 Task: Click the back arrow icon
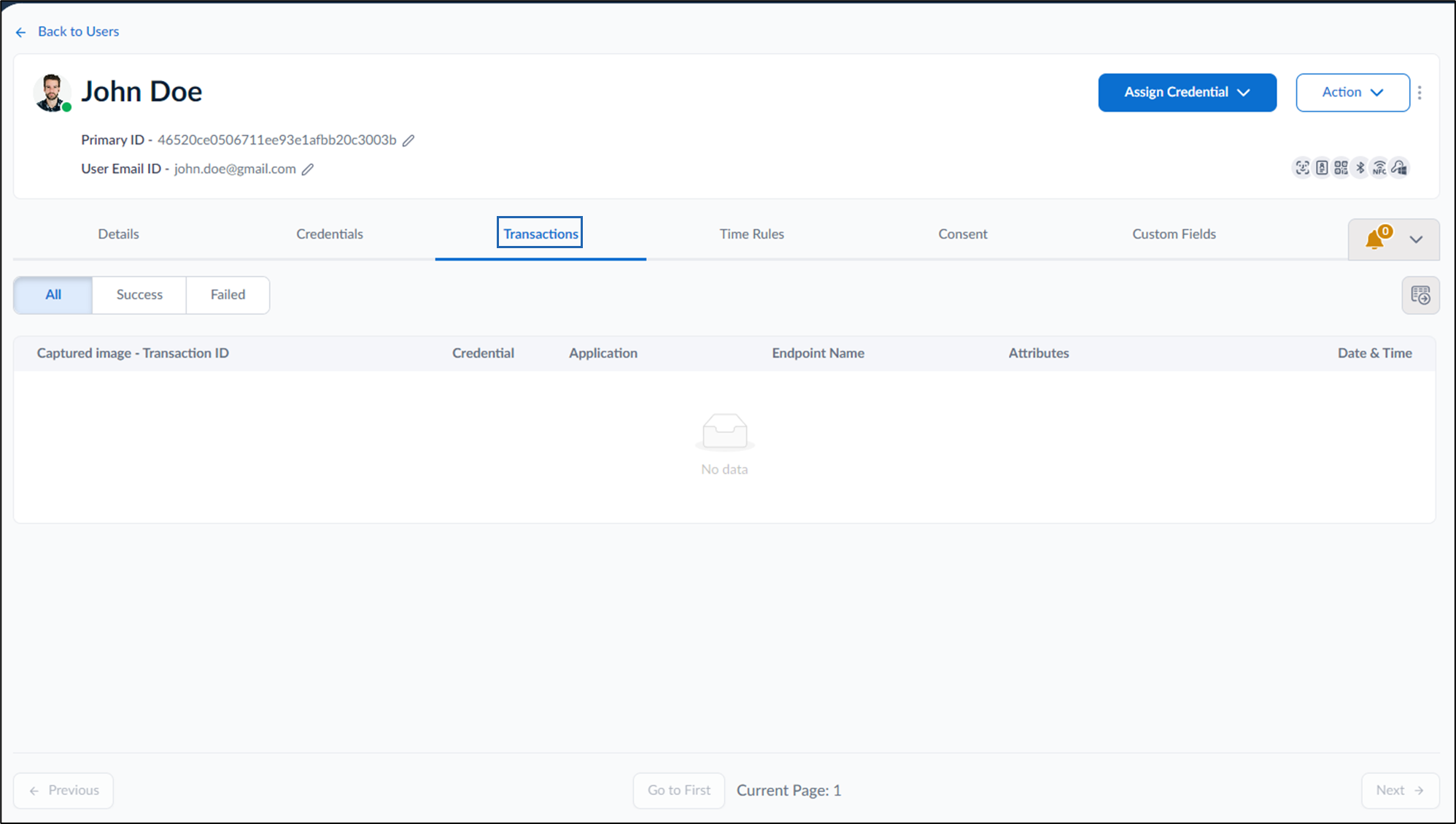coord(21,32)
